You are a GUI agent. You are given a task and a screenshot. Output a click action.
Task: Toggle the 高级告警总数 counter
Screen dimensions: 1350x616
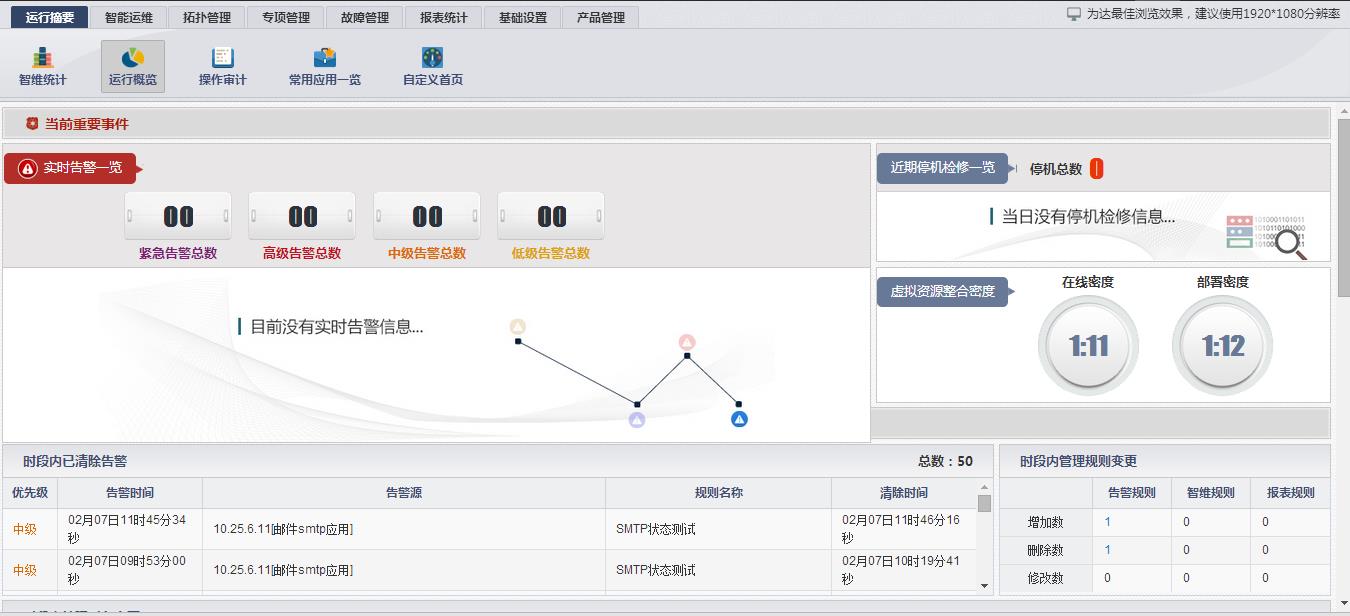[x=302, y=214]
